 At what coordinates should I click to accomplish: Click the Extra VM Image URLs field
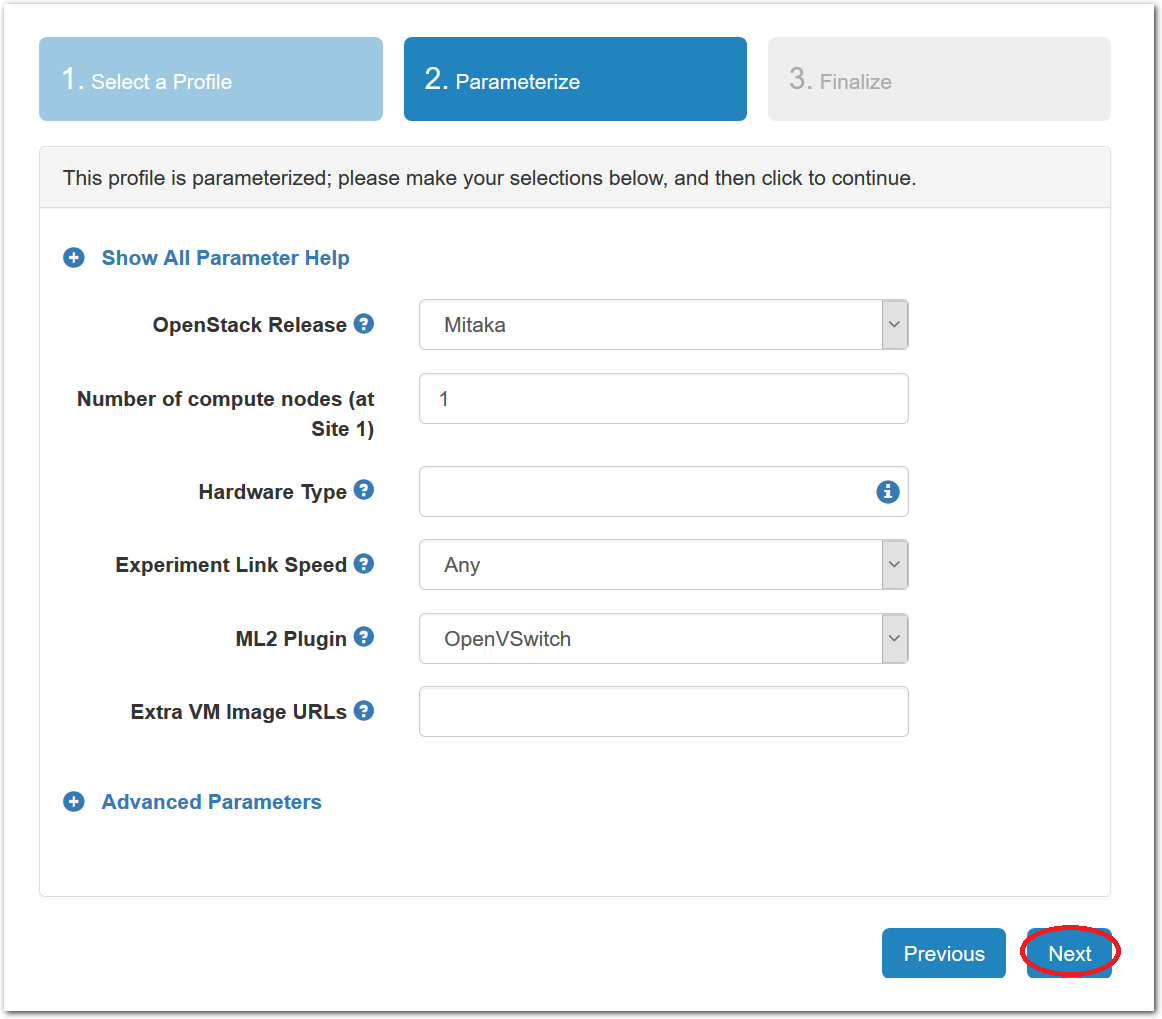[663, 711]
